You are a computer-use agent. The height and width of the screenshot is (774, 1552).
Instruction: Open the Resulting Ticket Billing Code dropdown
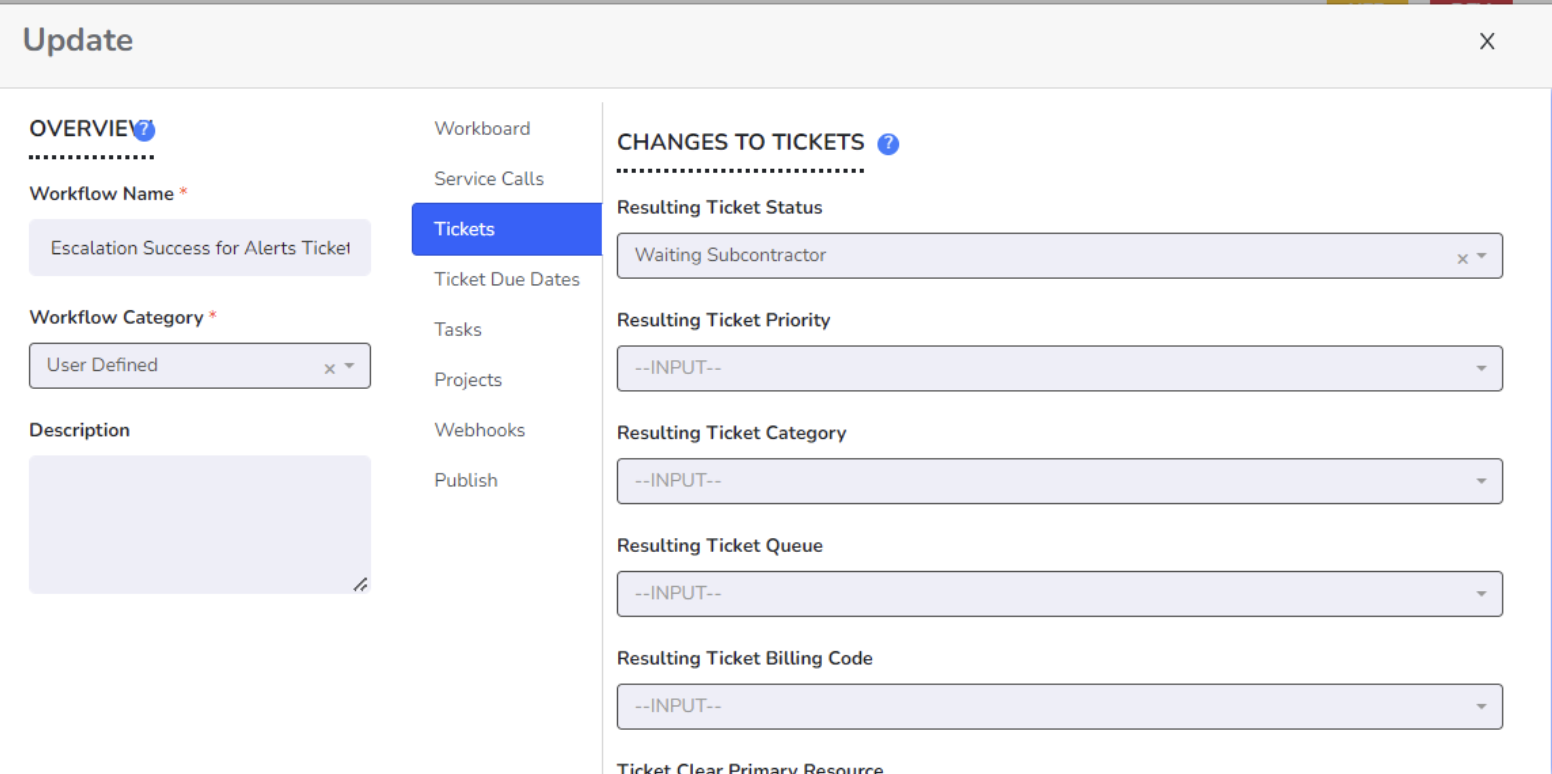click(x=1481, y=707)
